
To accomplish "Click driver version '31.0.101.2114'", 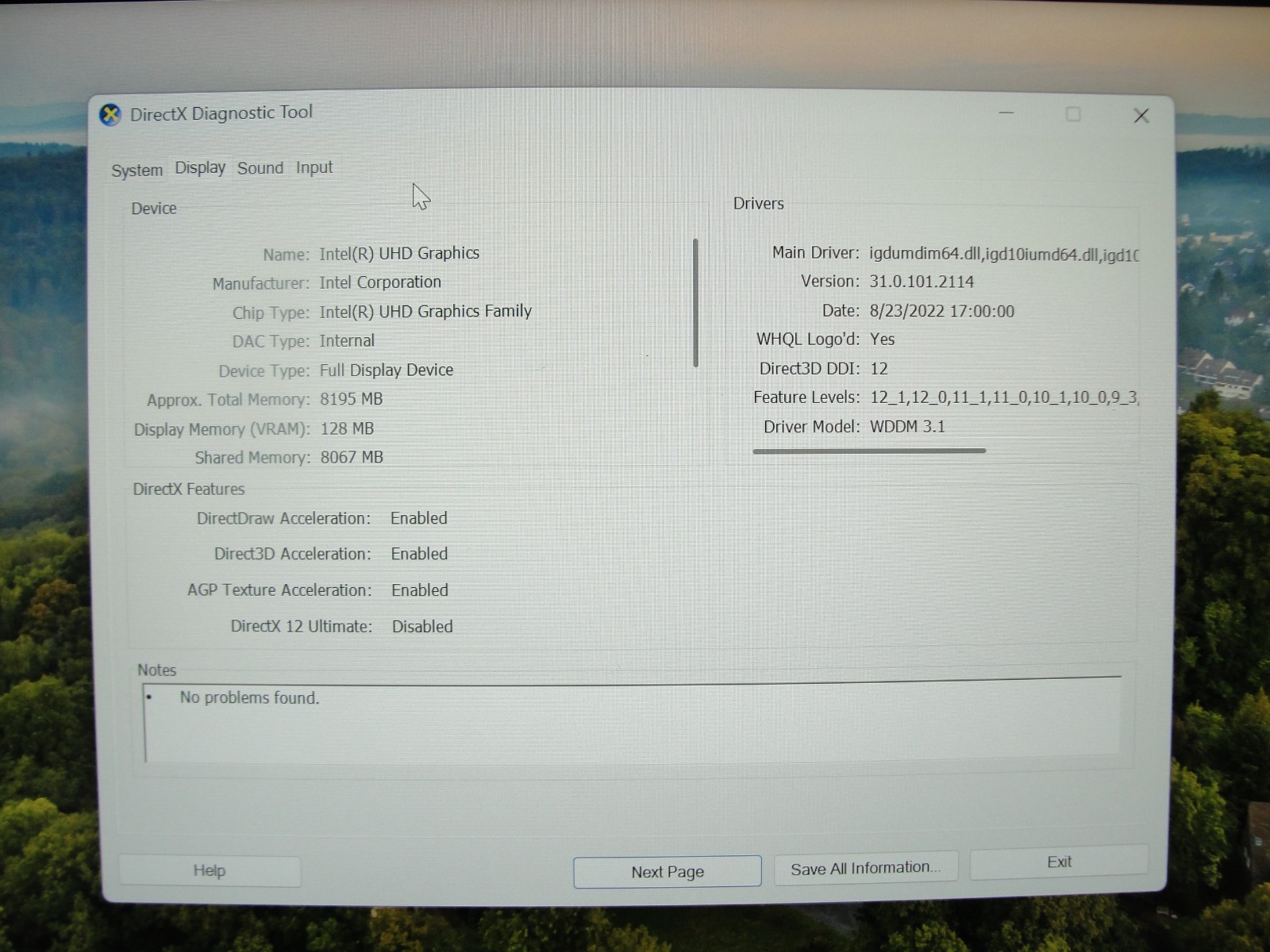I will click(x=922, y=282).
